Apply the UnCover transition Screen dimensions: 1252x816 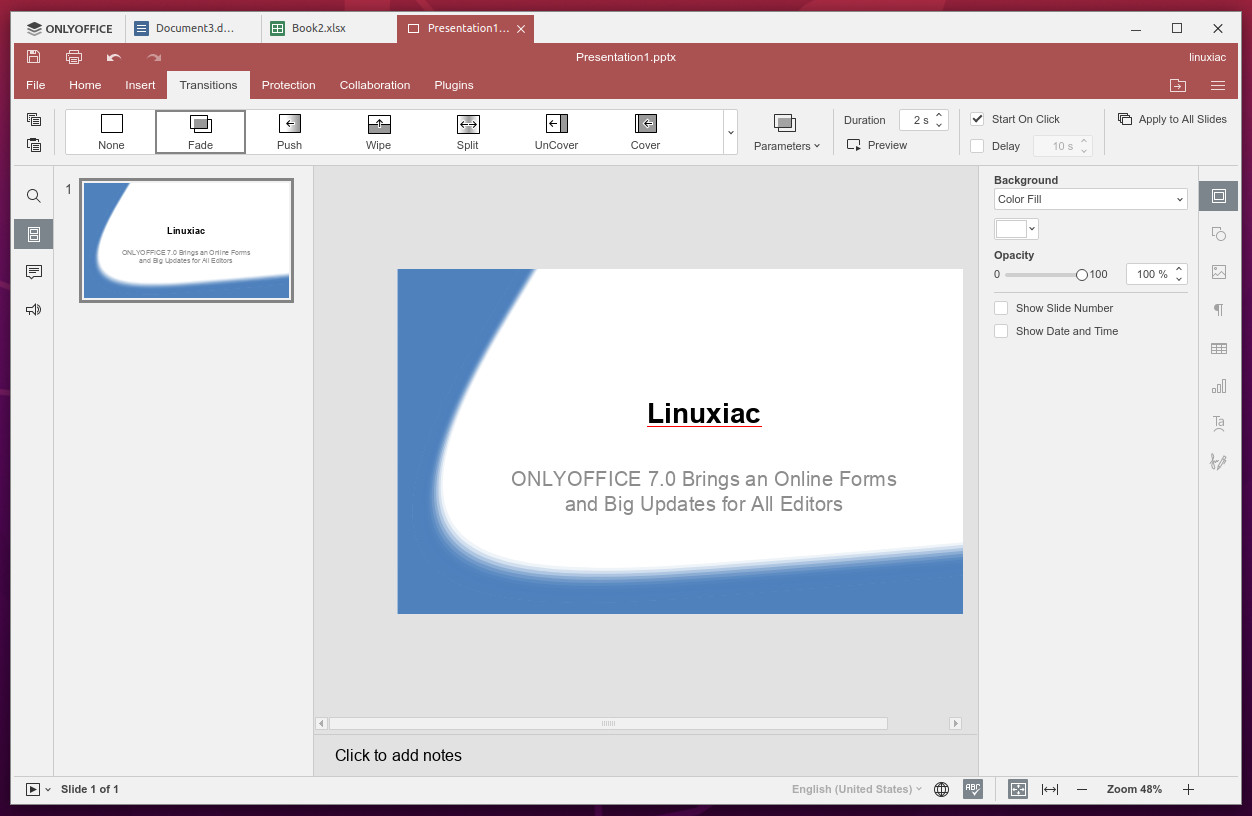pyautogui.click(x=556, y=132)
